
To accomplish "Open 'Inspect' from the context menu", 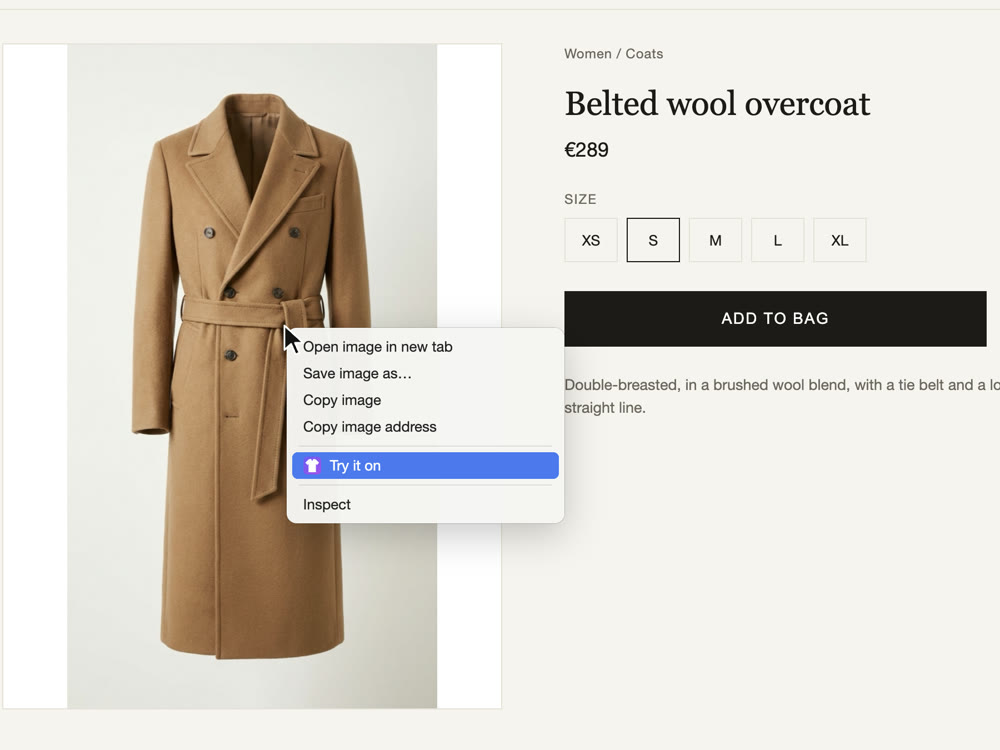I will [x=425, y=504].
